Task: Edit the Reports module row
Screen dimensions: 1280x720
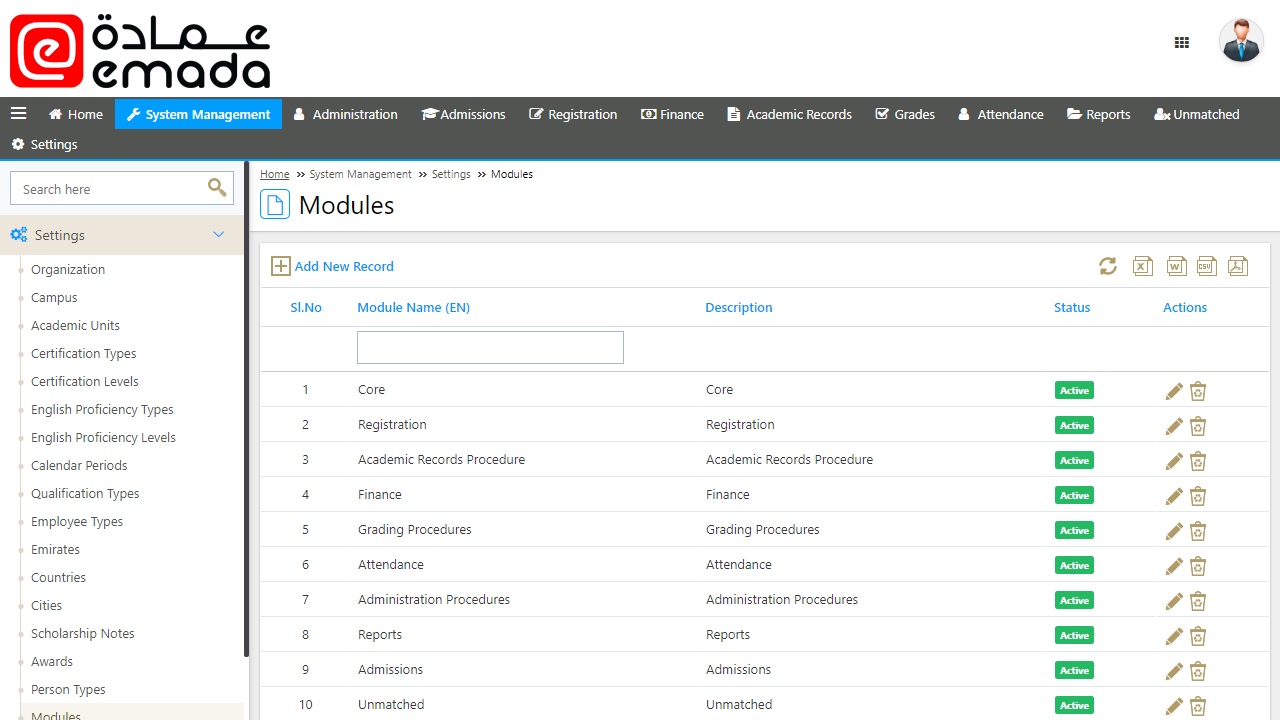Action: 1174,636
